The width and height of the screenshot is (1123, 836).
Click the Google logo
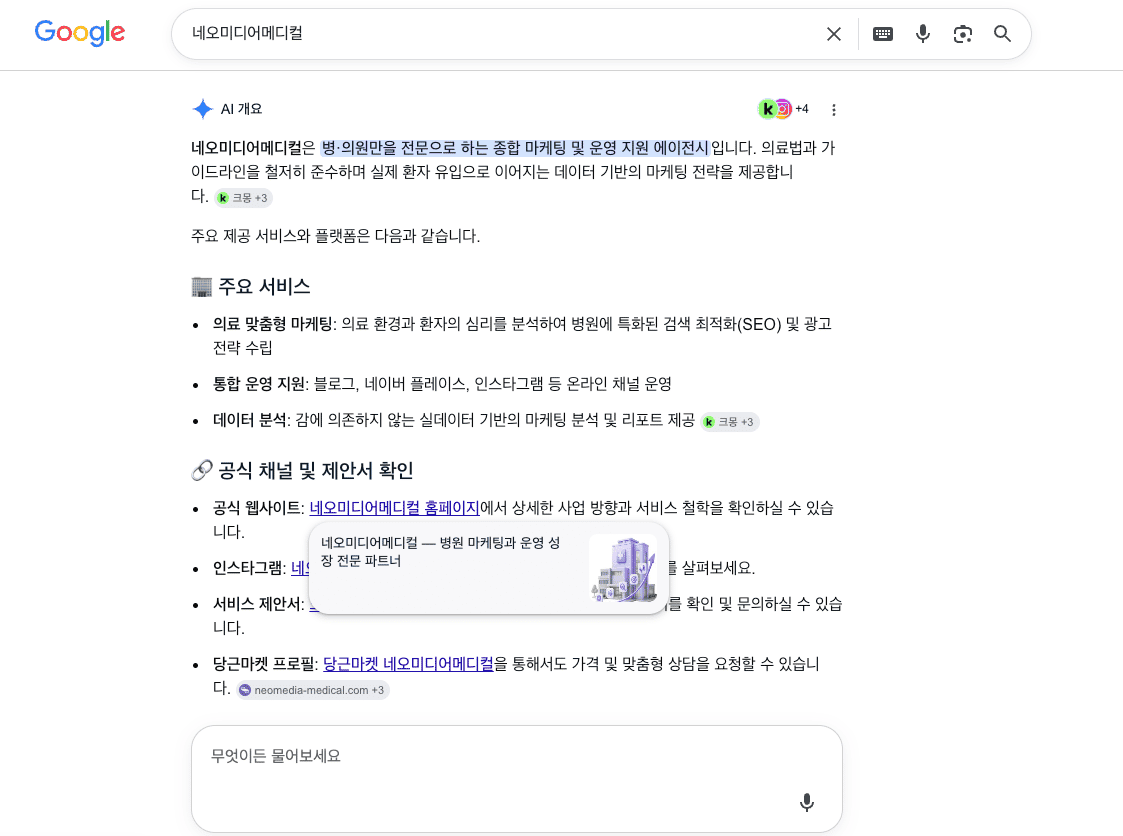coord(79,33)
